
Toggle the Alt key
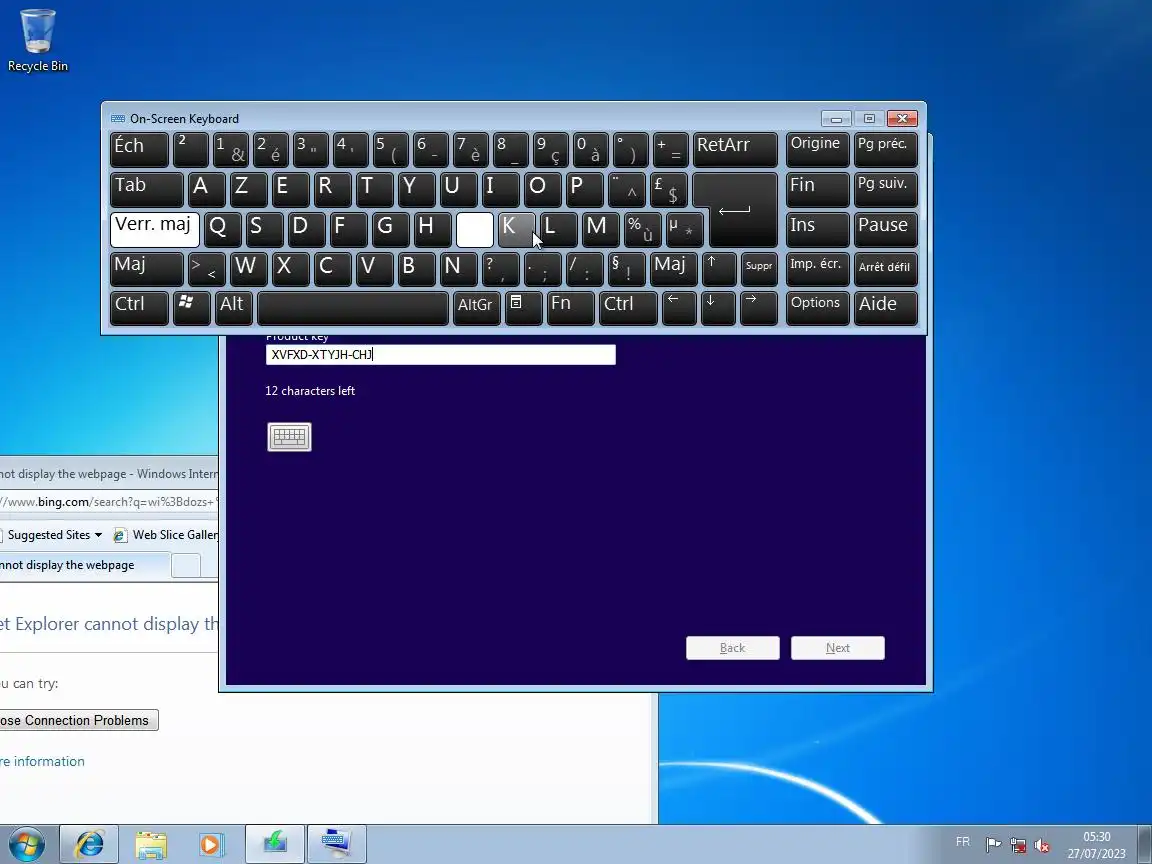pyautogui.click(x=234, y=308)
